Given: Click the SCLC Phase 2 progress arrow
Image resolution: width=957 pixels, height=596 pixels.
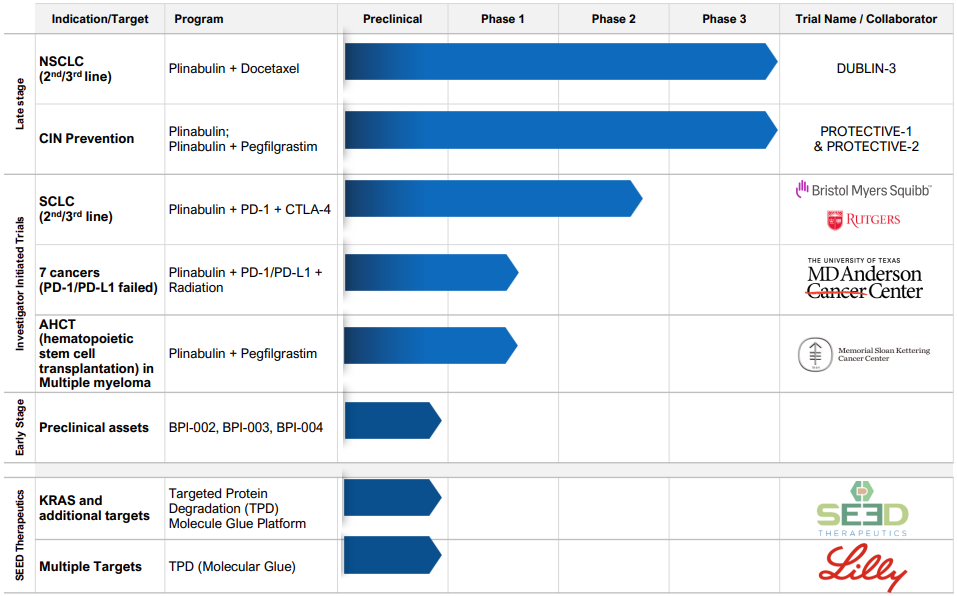Looking at the screenshot, I should pos(492,198).
